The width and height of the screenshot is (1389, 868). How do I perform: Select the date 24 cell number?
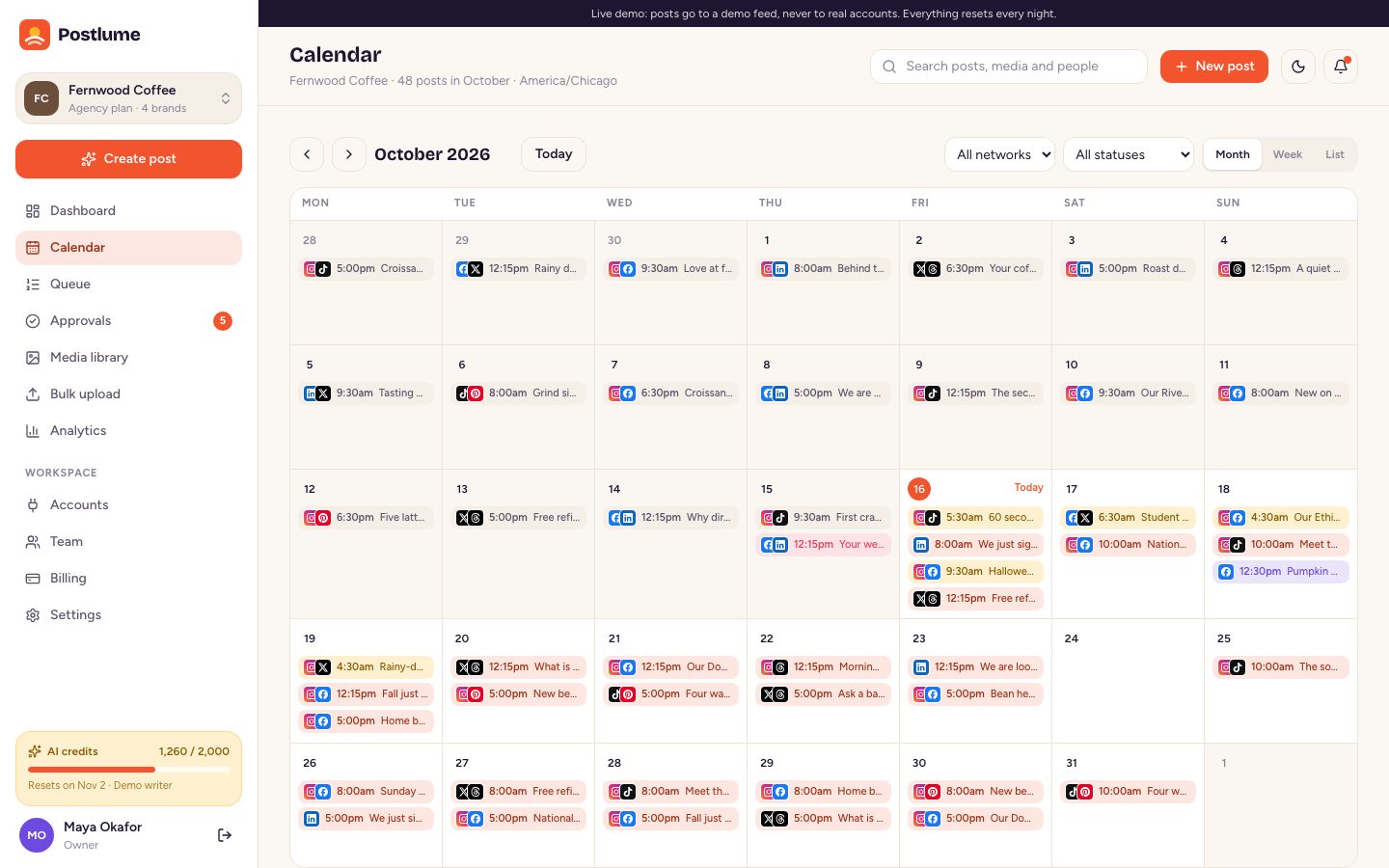(1072, 638)
